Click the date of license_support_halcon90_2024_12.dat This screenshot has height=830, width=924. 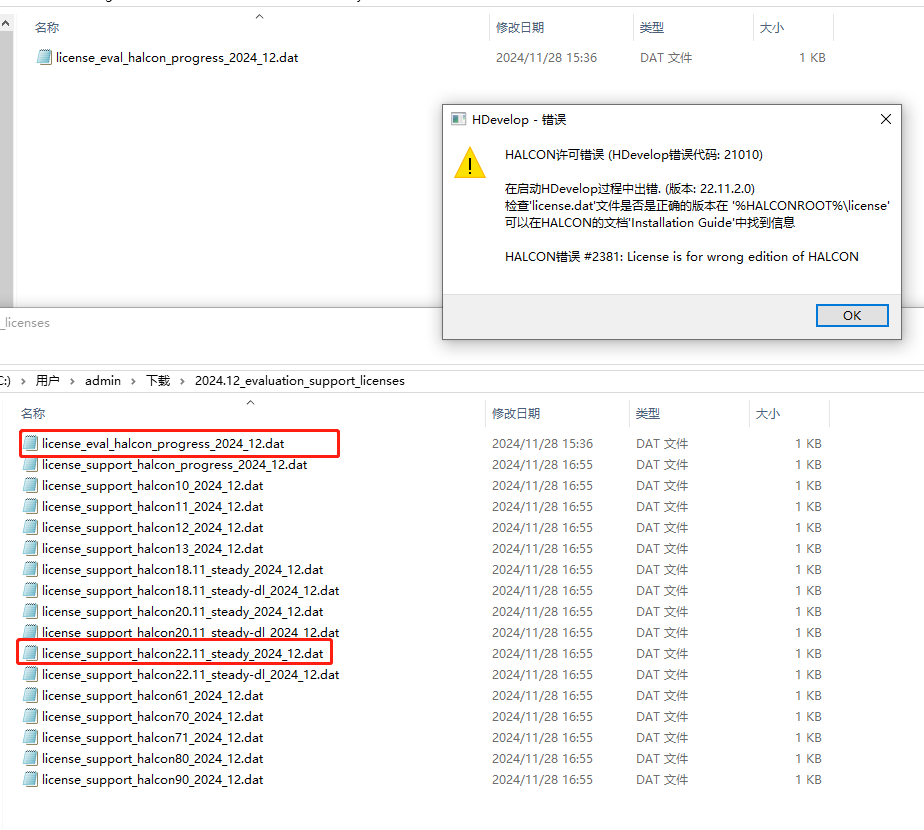pos(542,779)
